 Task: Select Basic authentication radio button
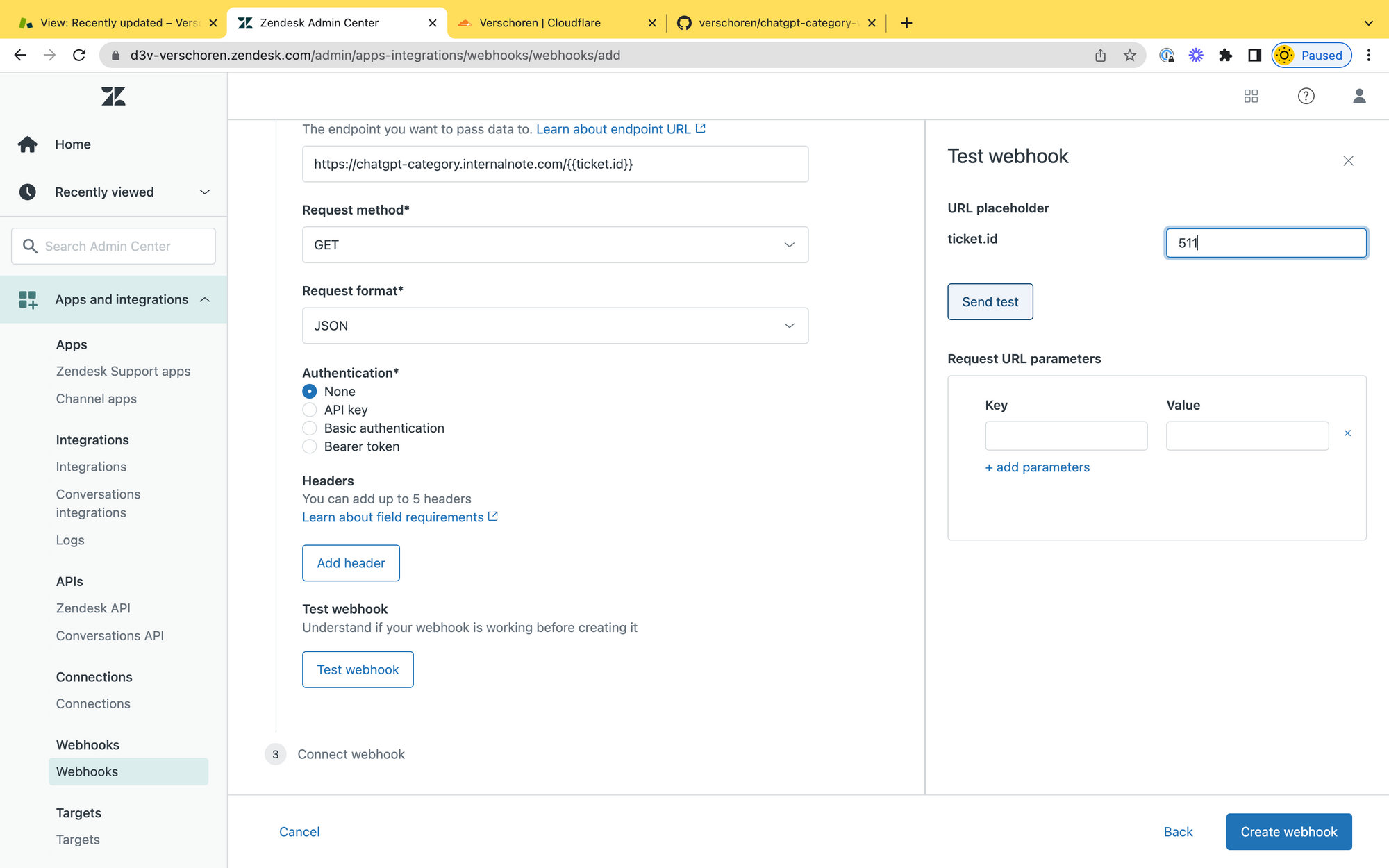coord(310,428)
